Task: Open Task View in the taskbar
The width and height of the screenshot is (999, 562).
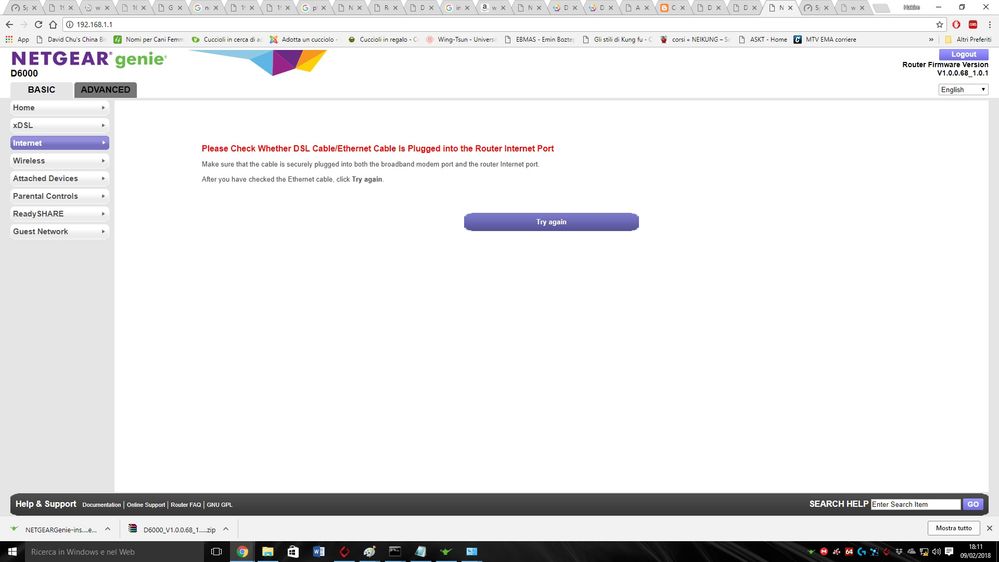Action: (x=216, y=551)
